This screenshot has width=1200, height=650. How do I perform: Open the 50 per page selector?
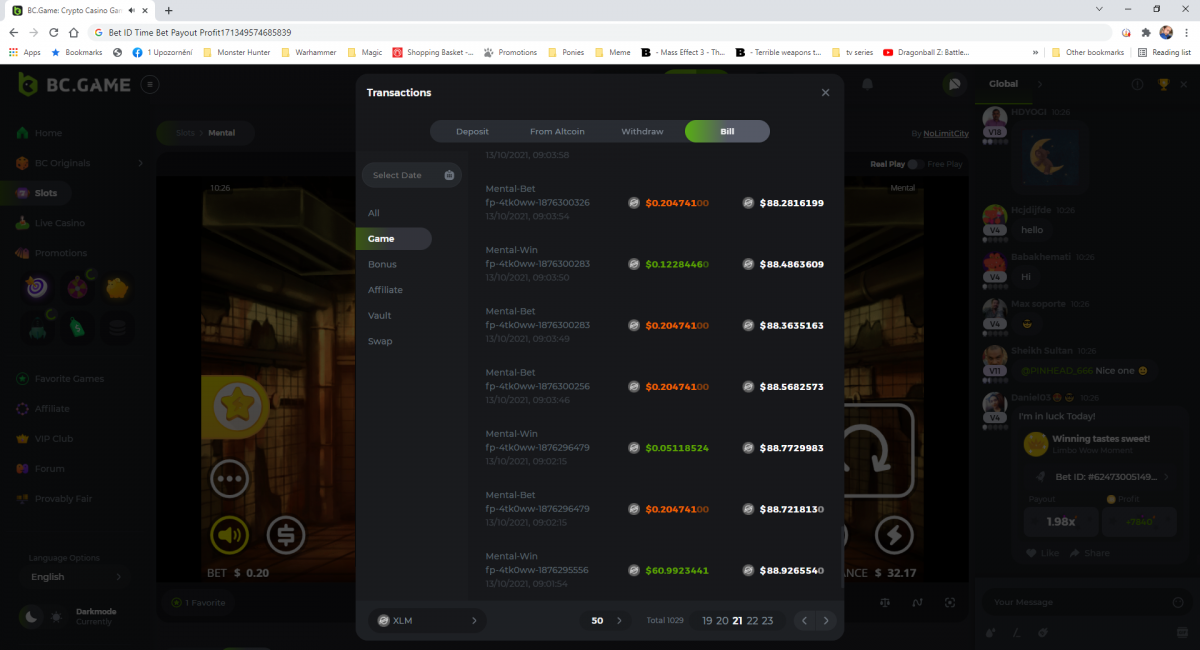(606, 620)
